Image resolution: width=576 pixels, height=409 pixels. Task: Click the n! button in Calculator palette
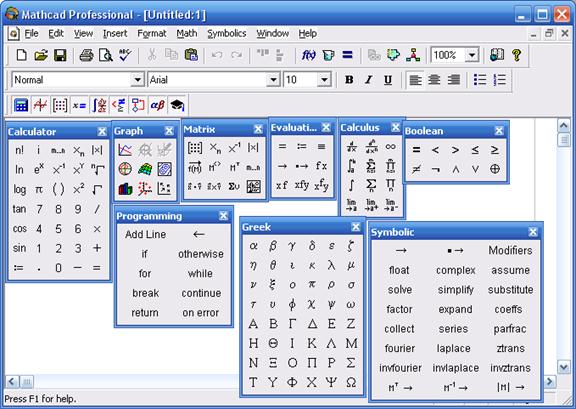coord(19,150)
